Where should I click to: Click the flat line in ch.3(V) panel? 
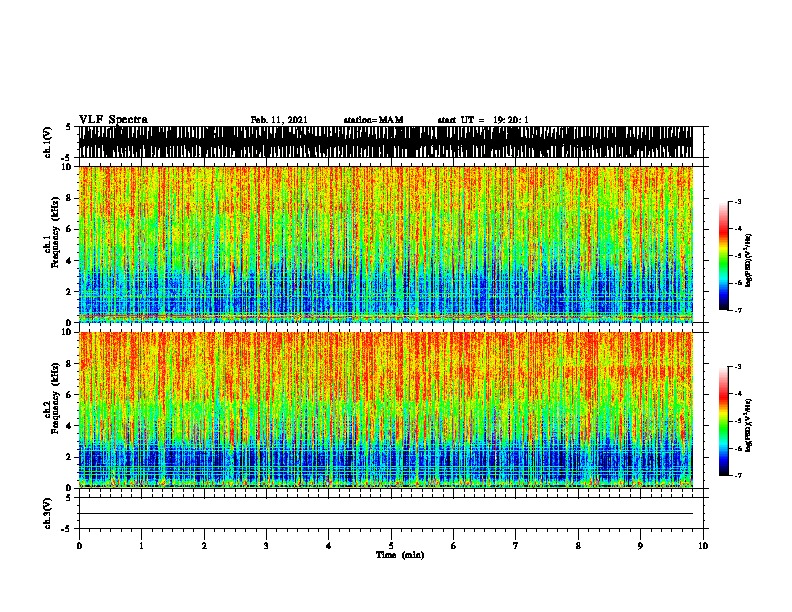click(386, 514)
